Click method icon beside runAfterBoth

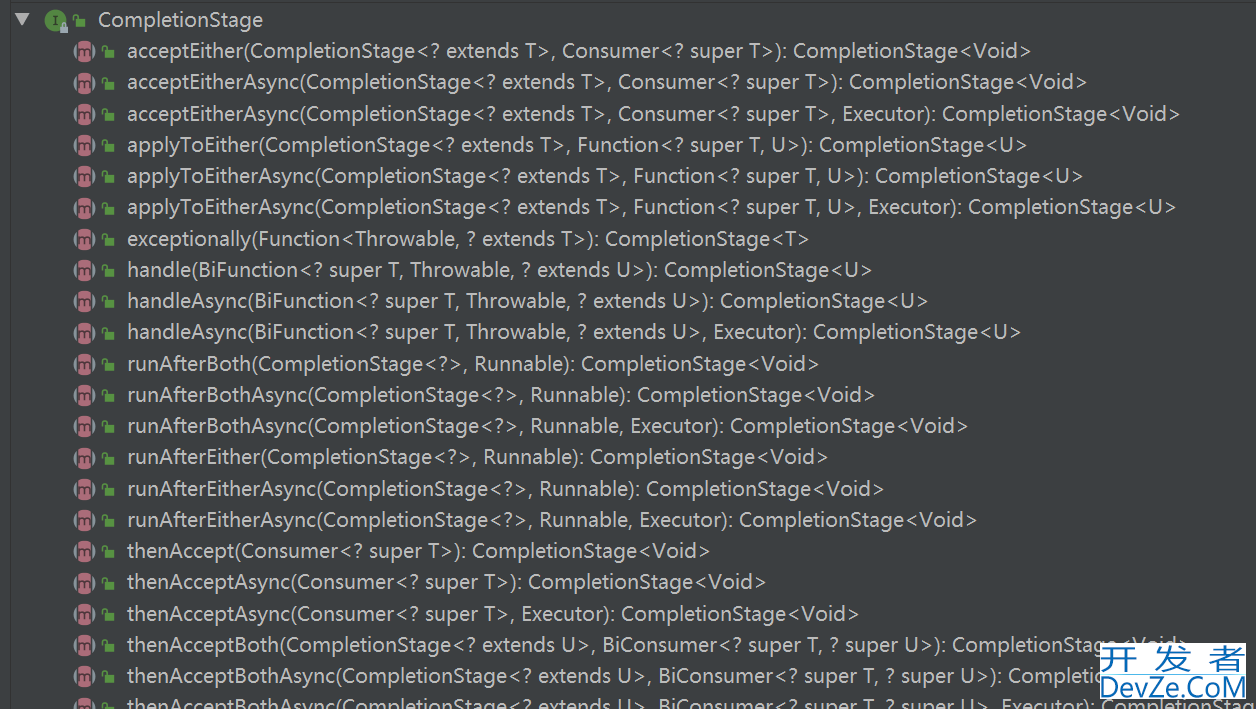[84, 364]
